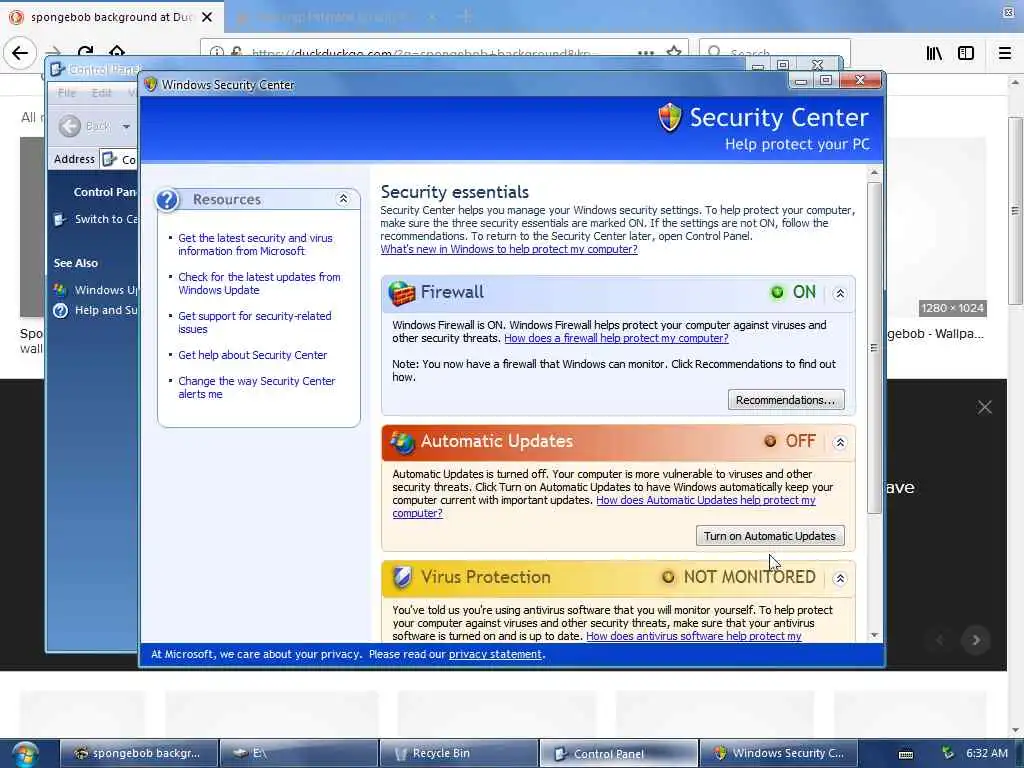Open Get latest security and virus information link
The height and width of the screenshot is (768, 1024).
255,244
